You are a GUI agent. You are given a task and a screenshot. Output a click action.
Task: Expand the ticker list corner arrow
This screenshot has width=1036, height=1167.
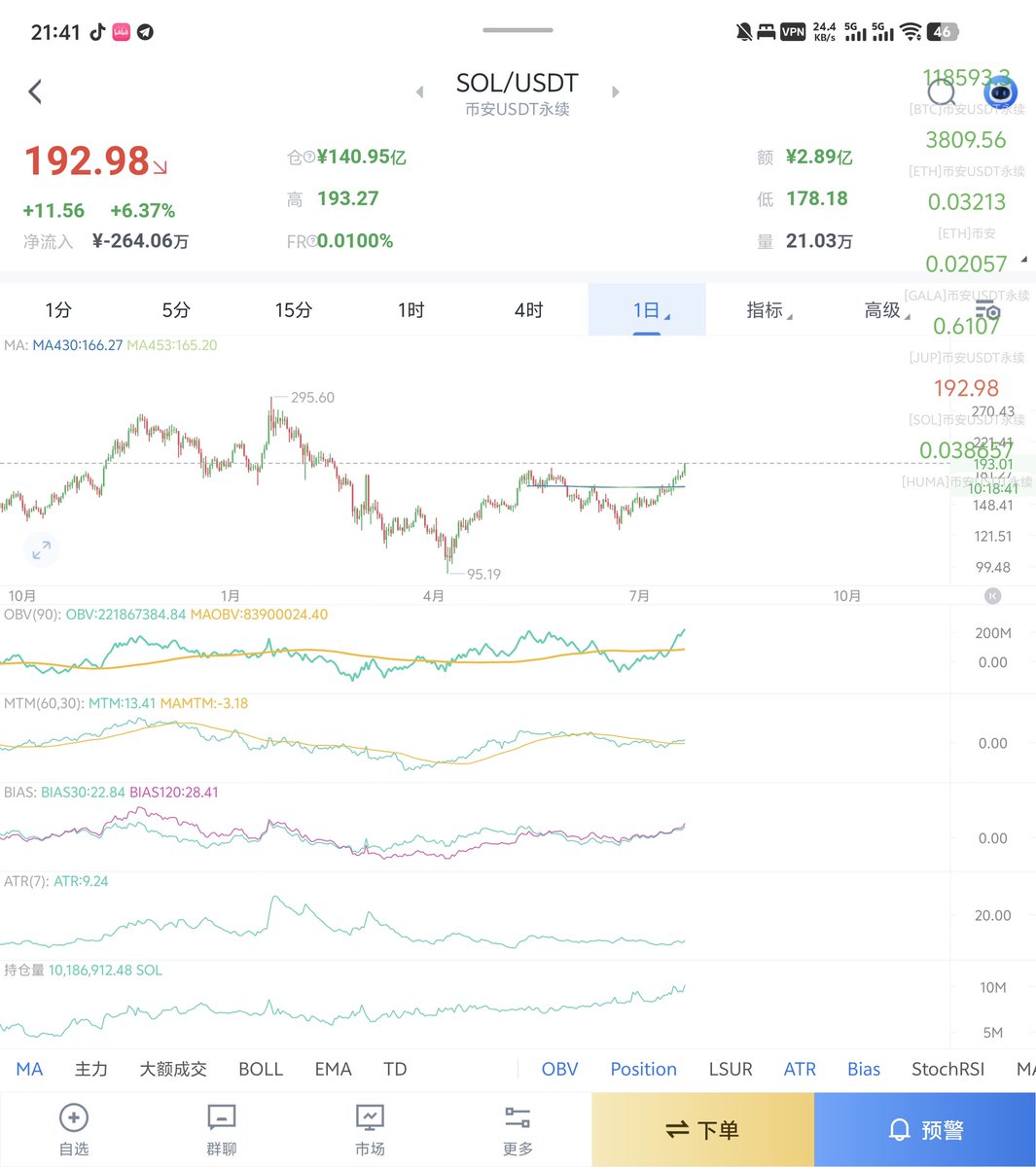point(1022,261)
